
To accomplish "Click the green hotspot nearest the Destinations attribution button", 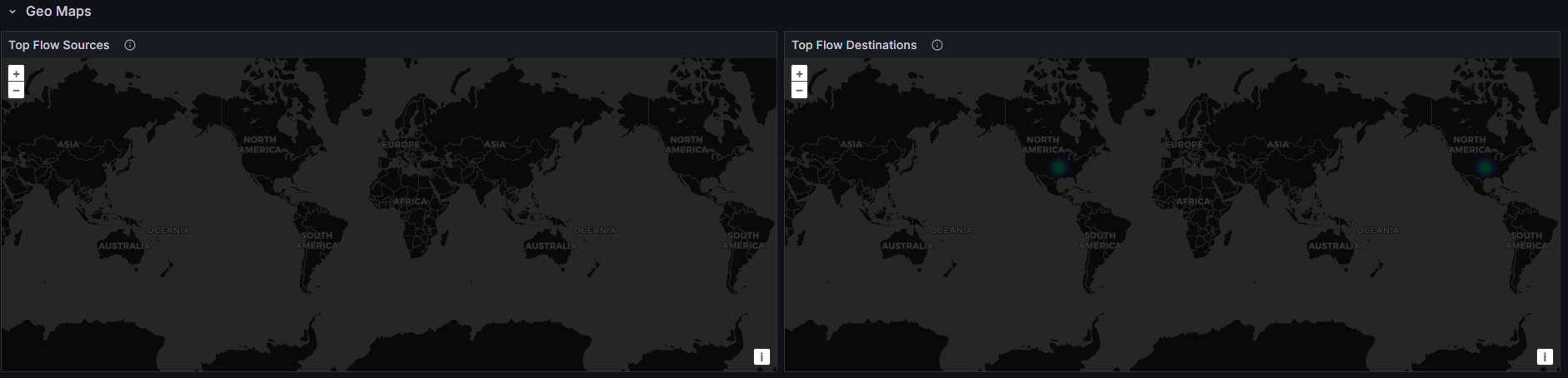I will [1486, 167].
